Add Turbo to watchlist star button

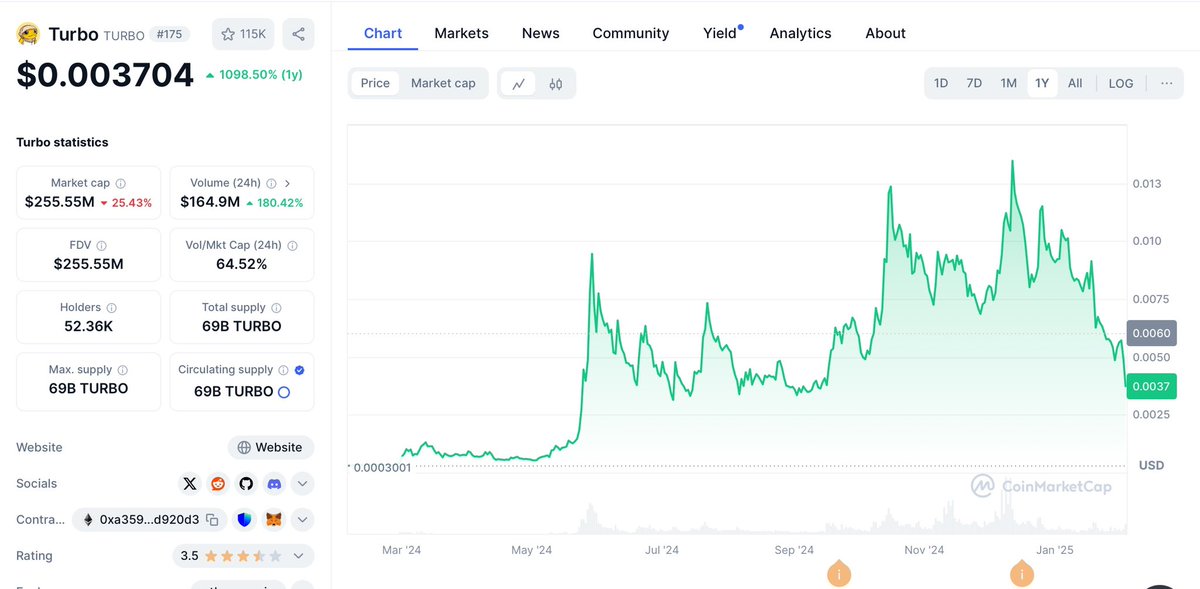(x=243, y=34)
